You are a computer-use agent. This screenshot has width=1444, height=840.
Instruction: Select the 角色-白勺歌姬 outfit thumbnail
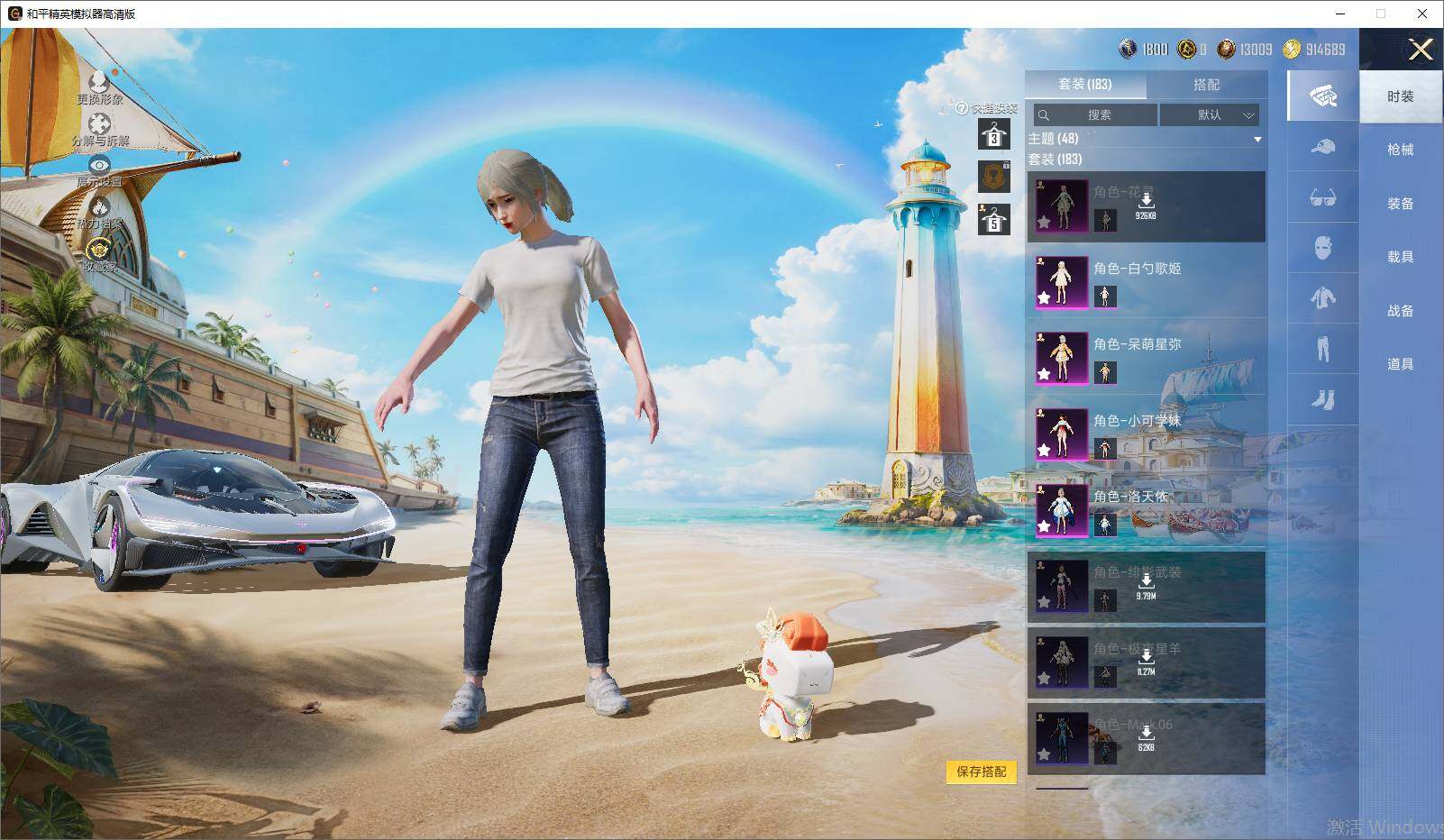pos(1062,282)
